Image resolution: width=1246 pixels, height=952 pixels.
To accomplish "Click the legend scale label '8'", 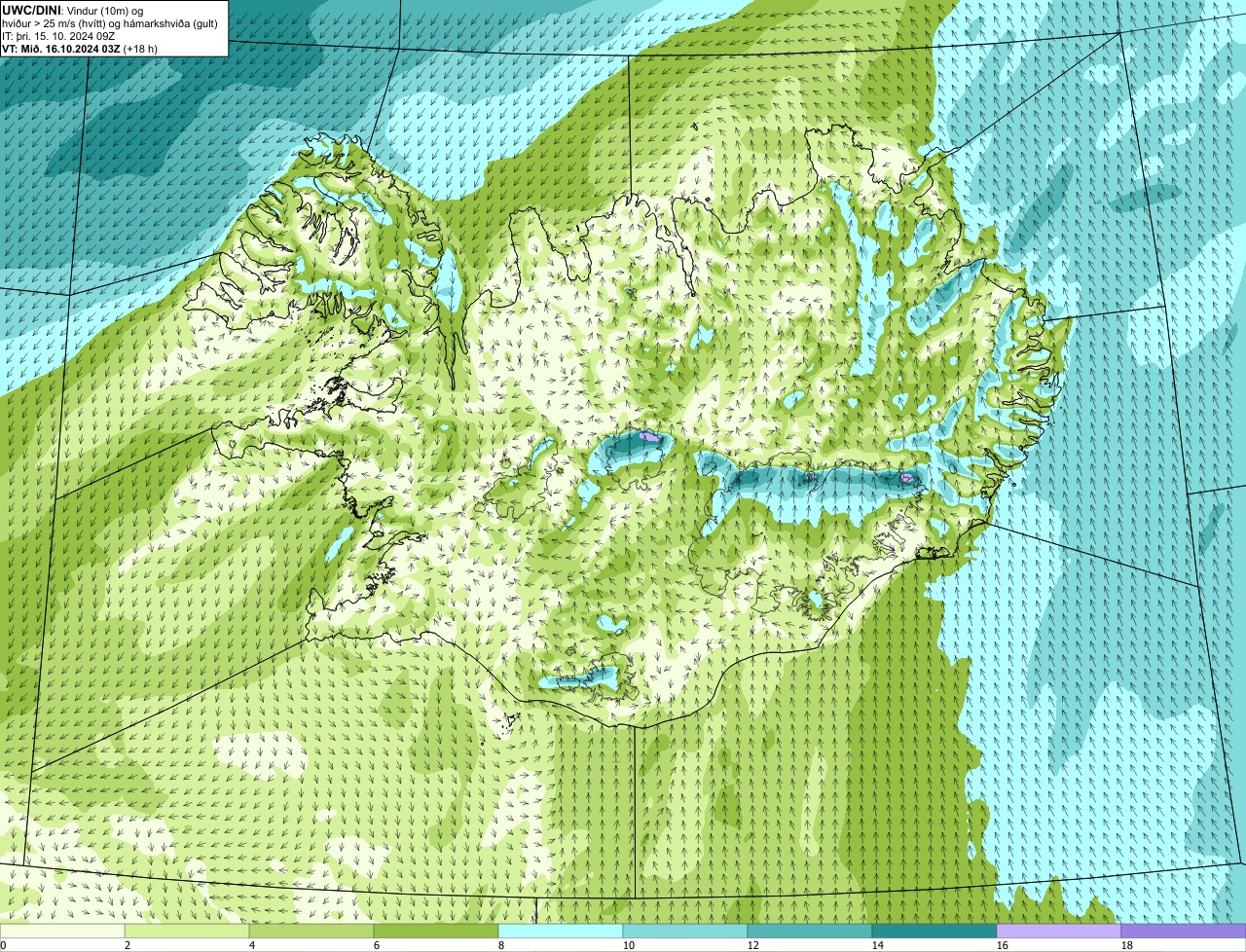I will 501,945.
